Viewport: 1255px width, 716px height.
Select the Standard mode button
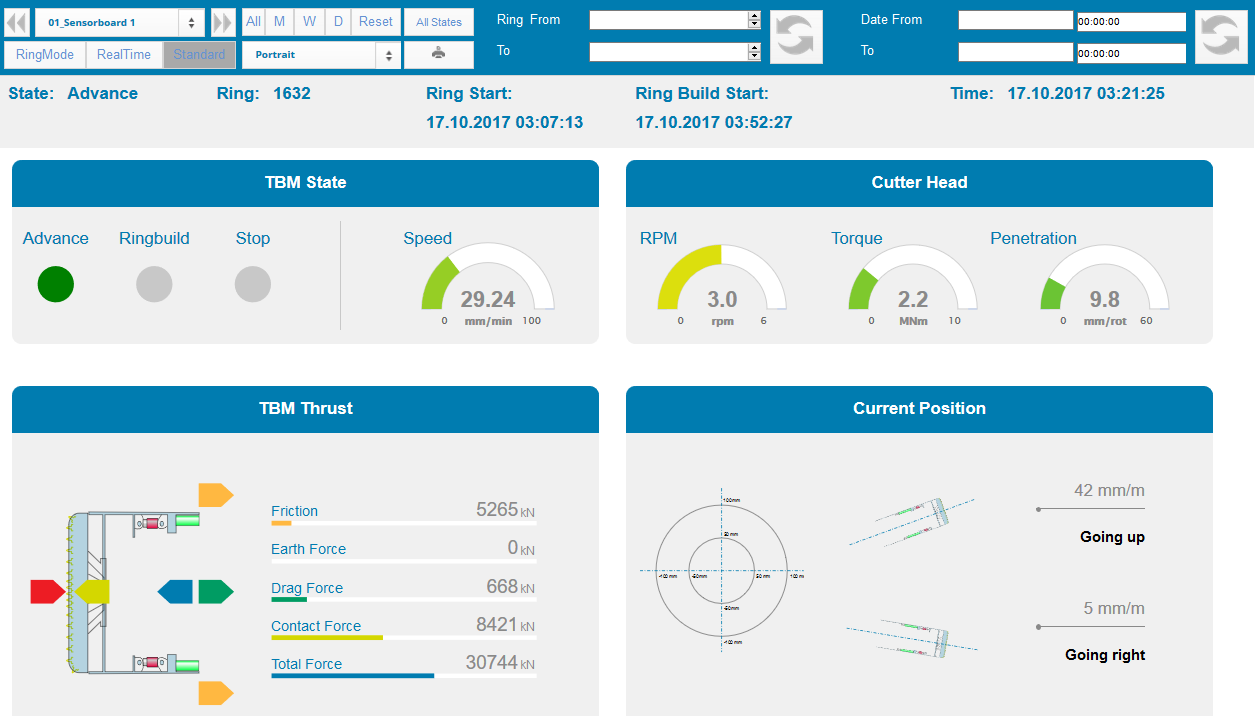pyautogui.click(x=199, y=55)
